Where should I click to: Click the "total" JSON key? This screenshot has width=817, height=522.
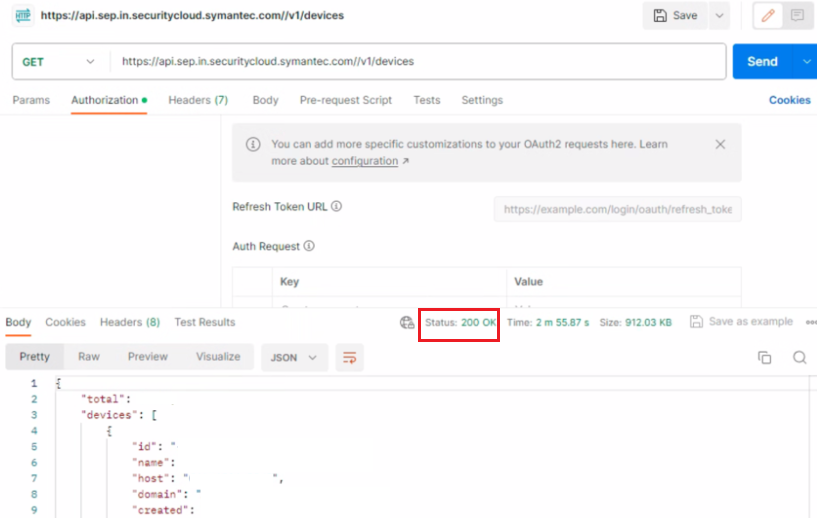[103, 399]
